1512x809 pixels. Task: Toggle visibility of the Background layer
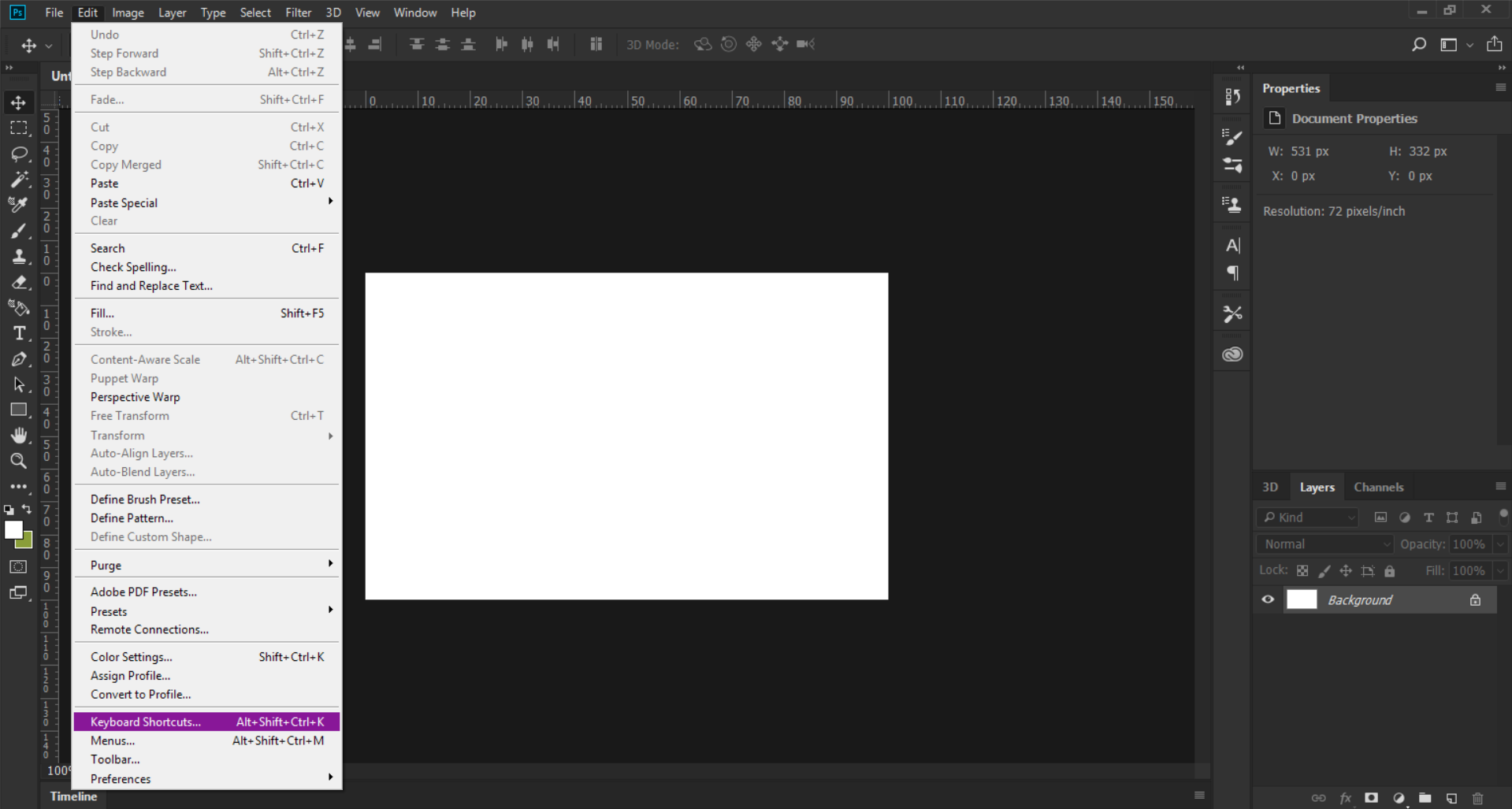pyautogui.click(x=1268, y=599)
